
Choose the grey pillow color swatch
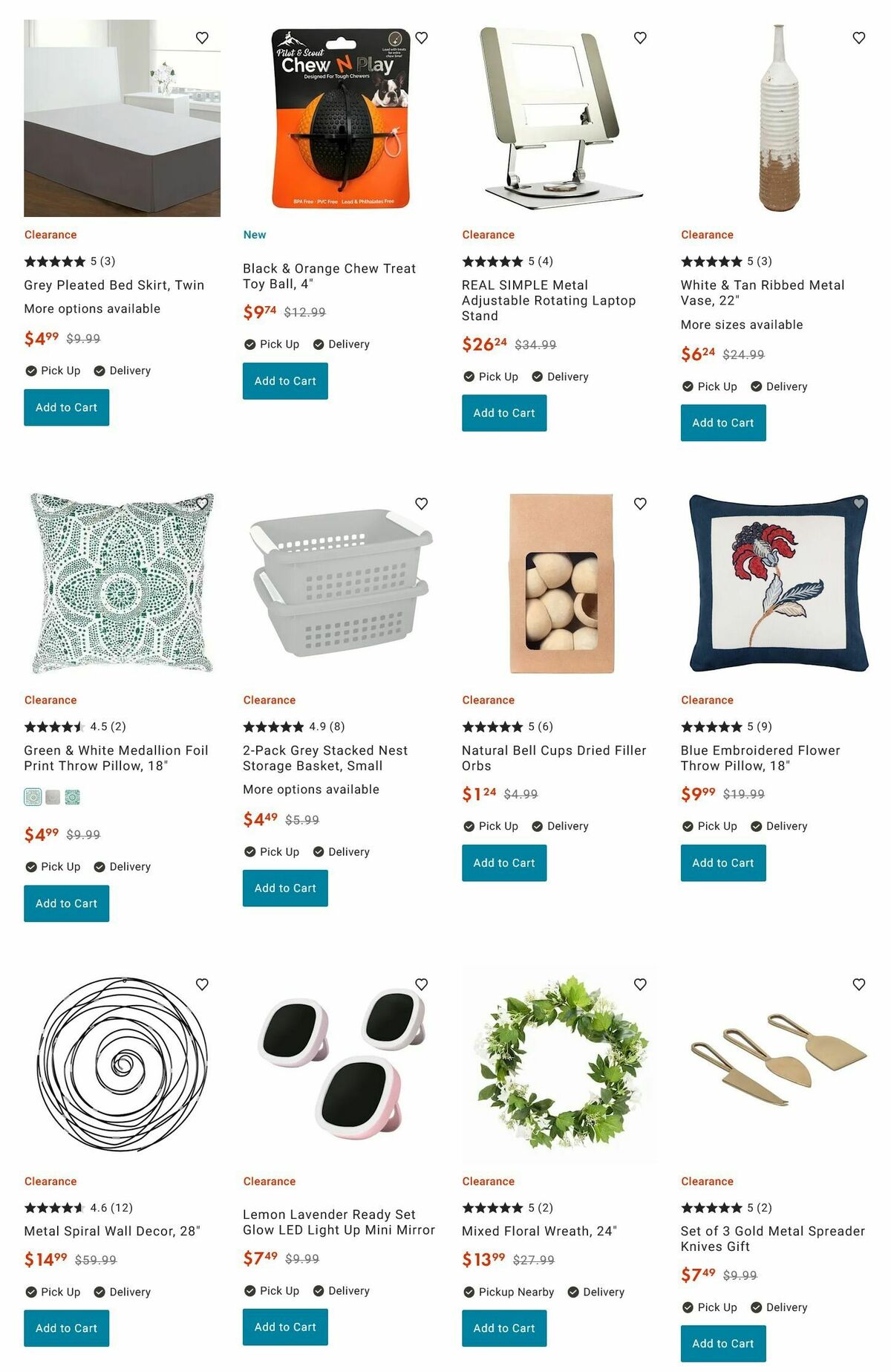click(53, 797)
